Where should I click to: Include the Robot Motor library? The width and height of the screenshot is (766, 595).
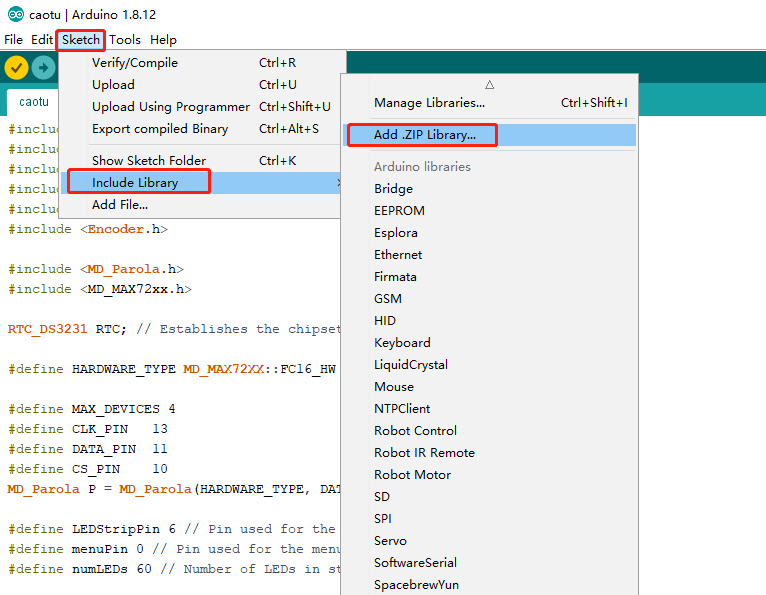(489, 474)
